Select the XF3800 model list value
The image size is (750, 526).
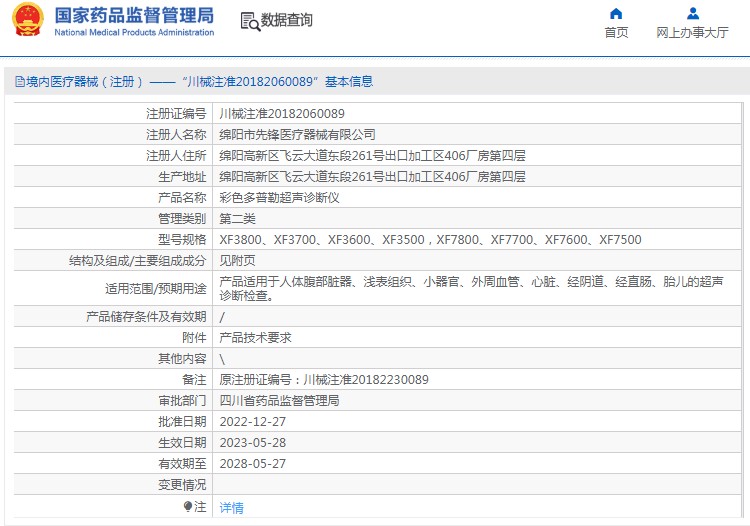pos(430,240)
